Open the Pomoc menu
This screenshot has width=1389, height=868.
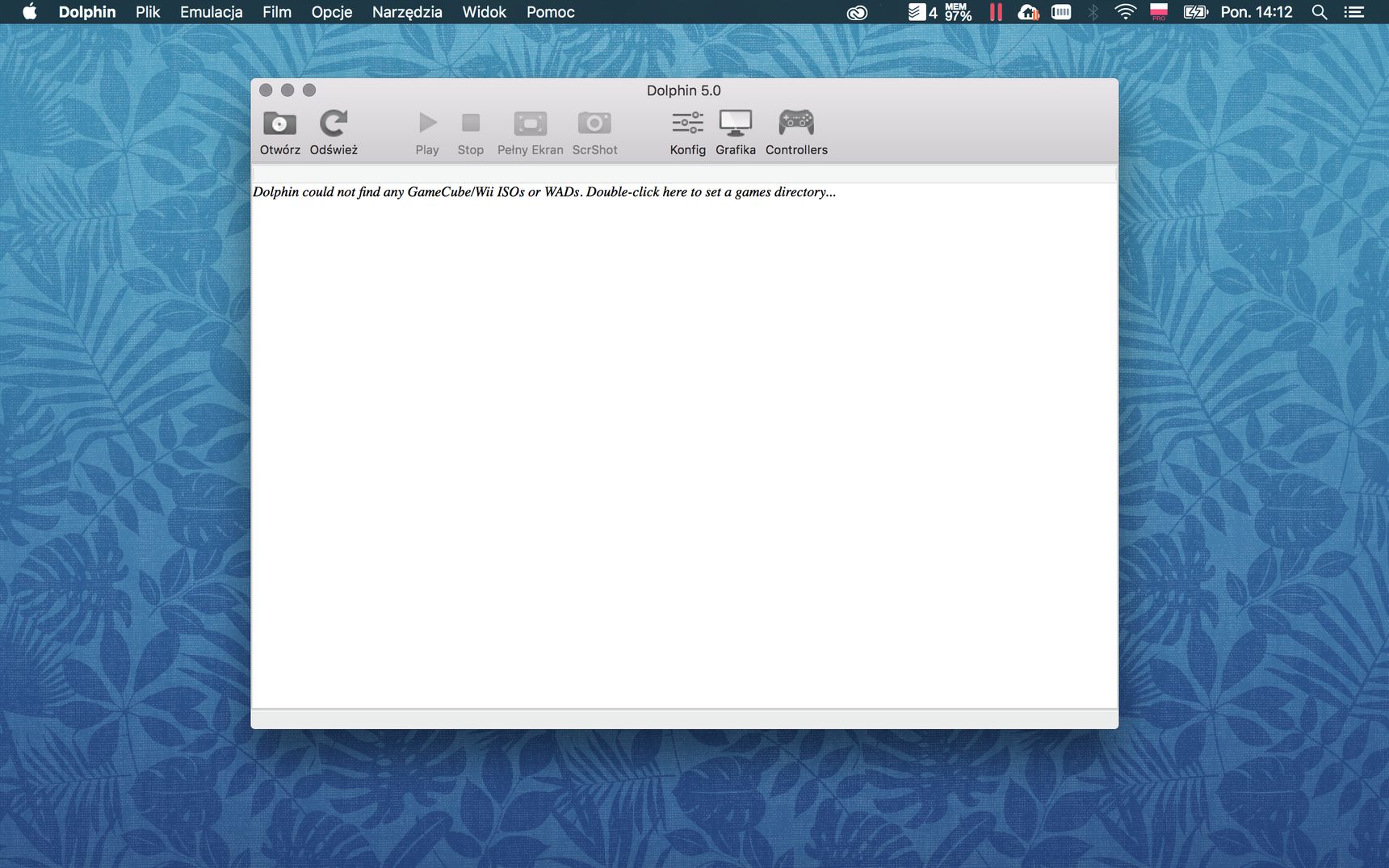click(551, 12)
